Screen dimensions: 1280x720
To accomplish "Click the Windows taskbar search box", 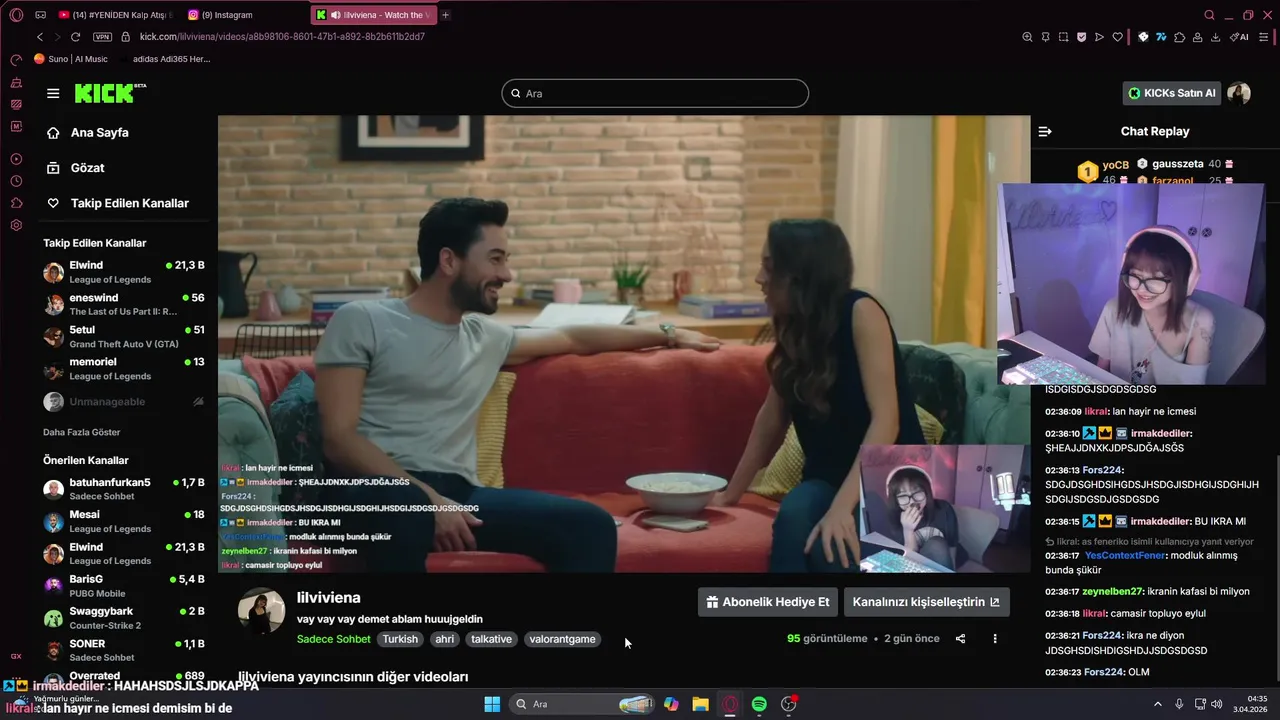I will coord(584,704).
